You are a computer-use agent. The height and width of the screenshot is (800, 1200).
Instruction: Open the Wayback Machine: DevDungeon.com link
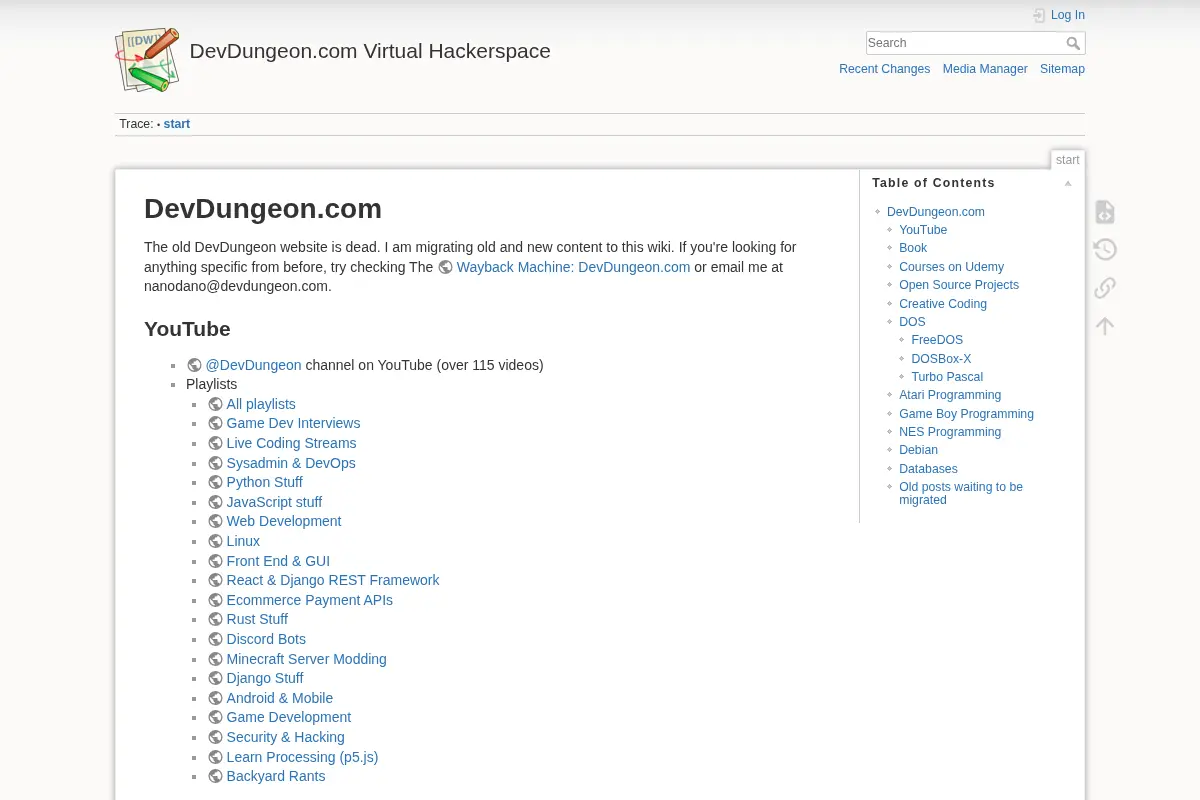[573, 267]
